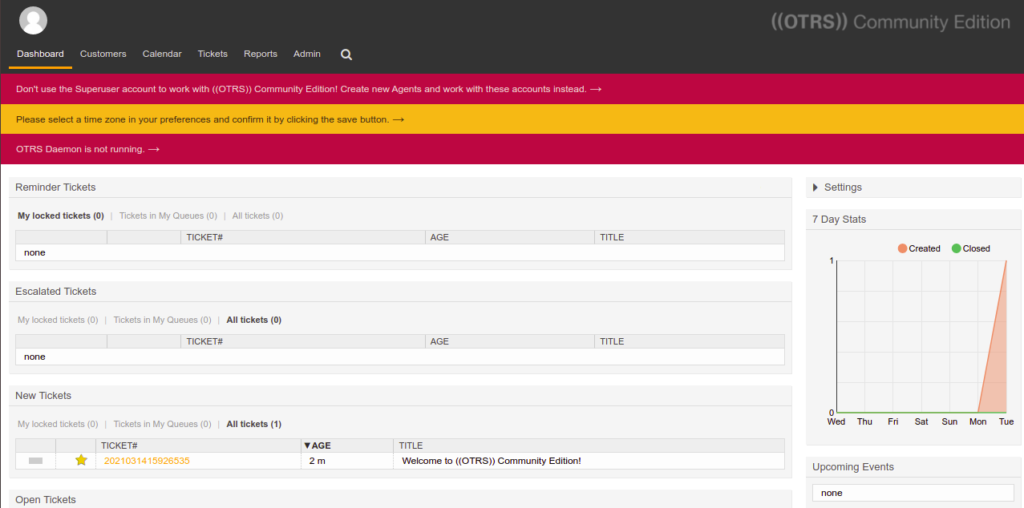
Task: Select Tickets in My Queues under New Tickets
Action: (162, 424)
